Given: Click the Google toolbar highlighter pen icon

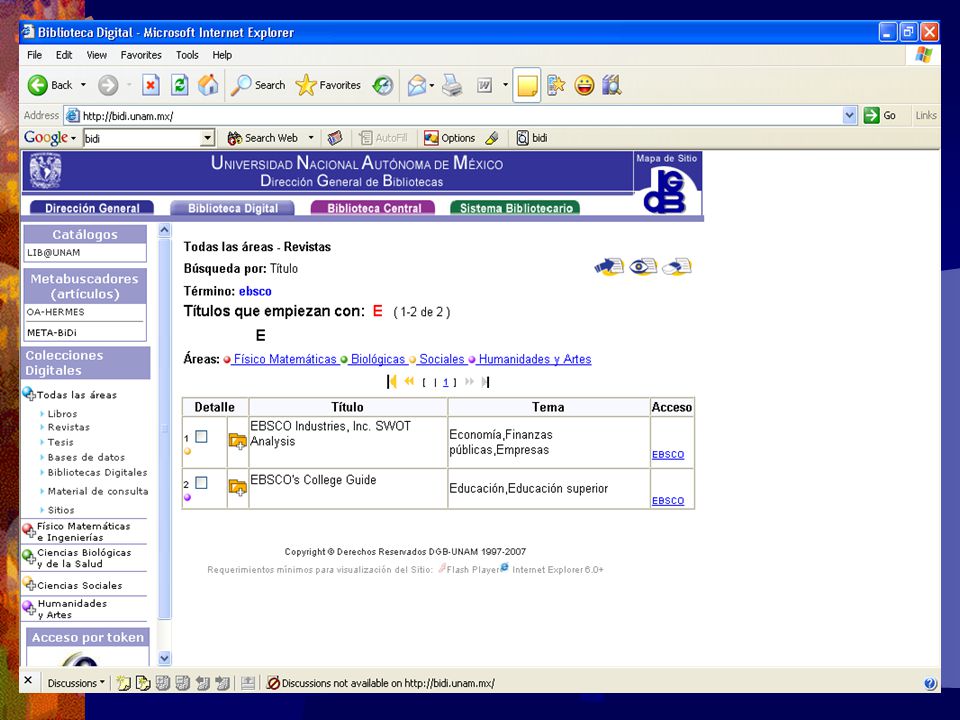Looking at the screenshot, I should pos(492,138).
